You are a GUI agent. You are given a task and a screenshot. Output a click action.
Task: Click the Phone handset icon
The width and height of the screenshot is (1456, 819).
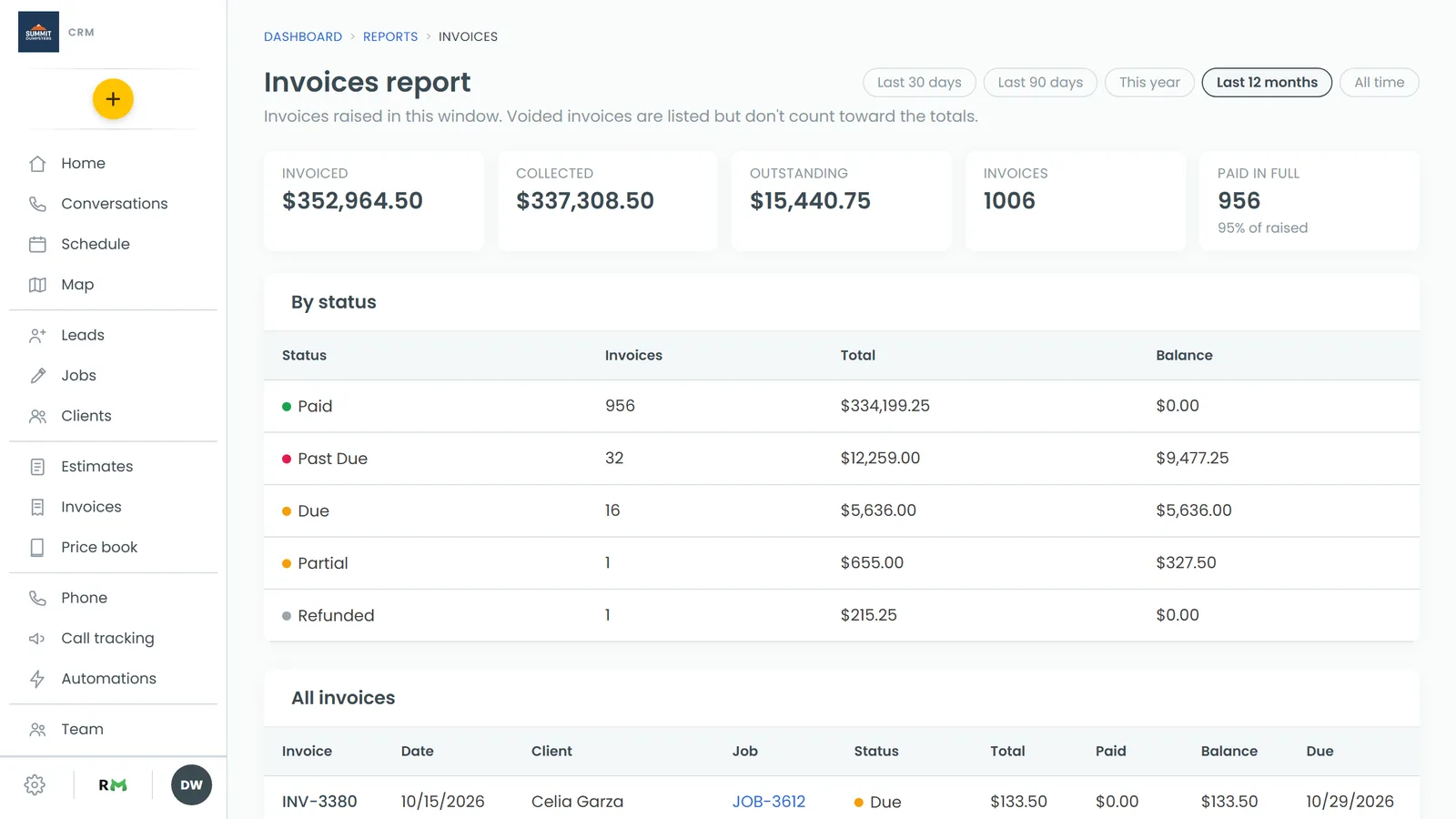click(37, 598)
